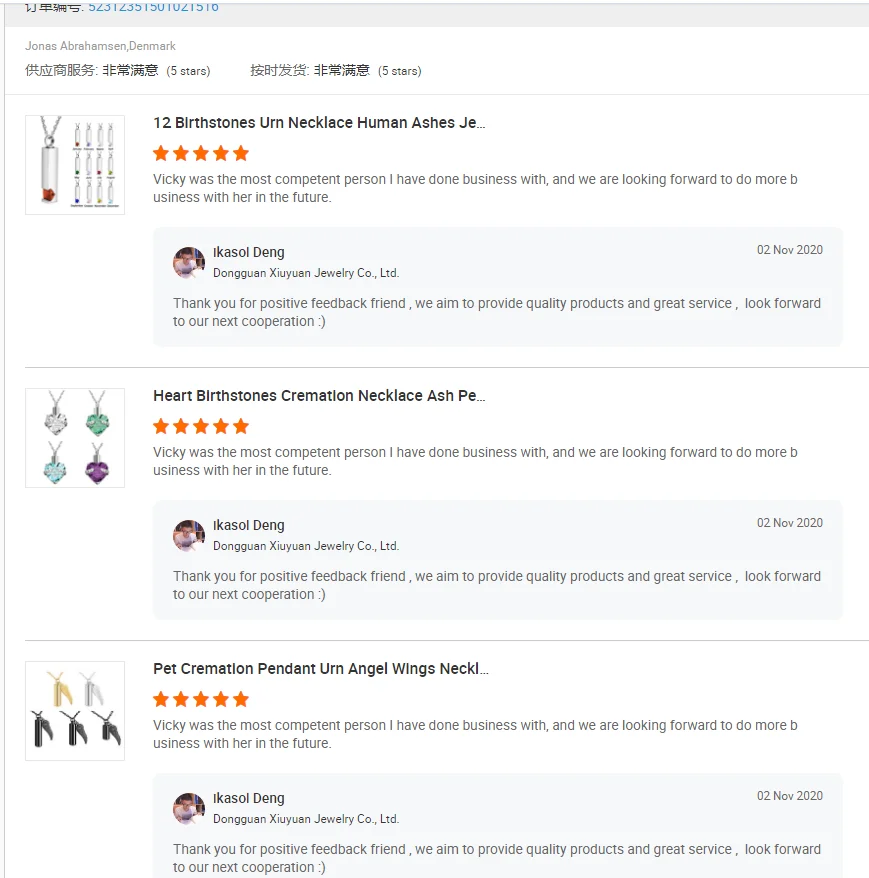This screenshot has height=878, width=869.
Task: Click Ikasol Deng's avatar in third reply
Action: (189, 809)
